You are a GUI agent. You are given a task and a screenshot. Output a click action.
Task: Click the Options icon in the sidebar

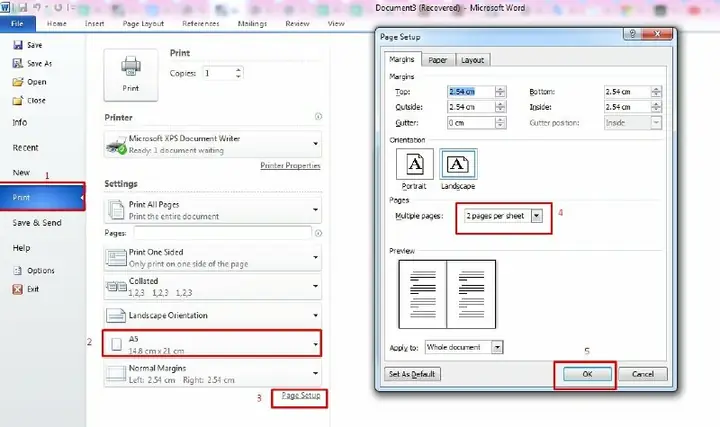coord(17,270)
